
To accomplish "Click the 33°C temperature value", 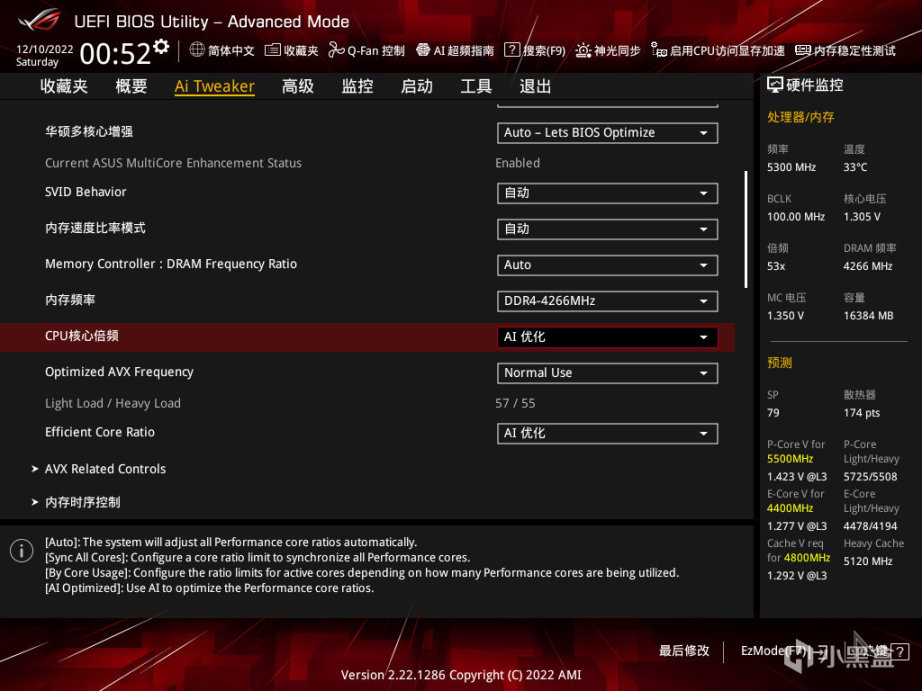I will (855, 167).
